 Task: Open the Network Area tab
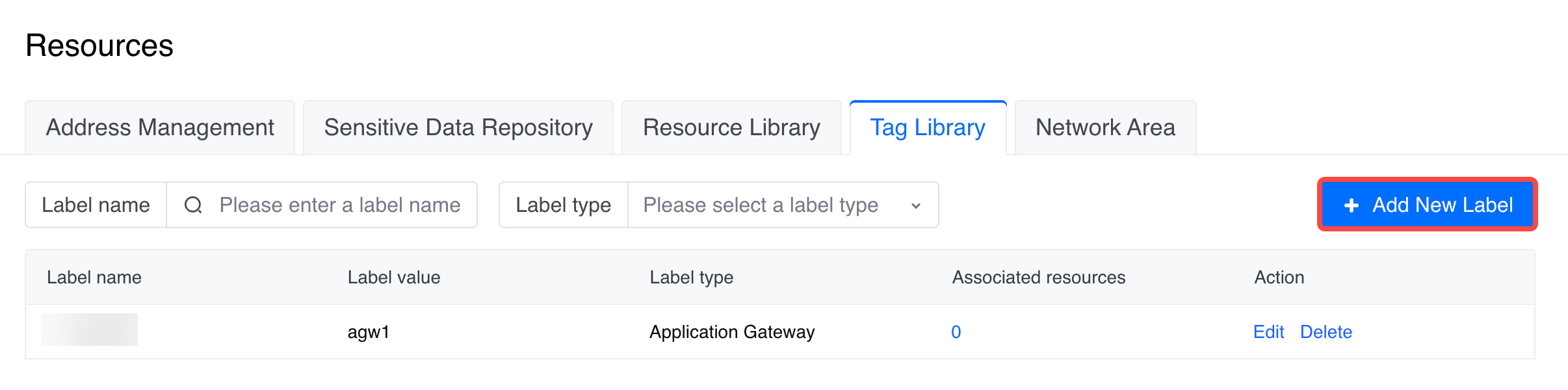(1105, 128)
